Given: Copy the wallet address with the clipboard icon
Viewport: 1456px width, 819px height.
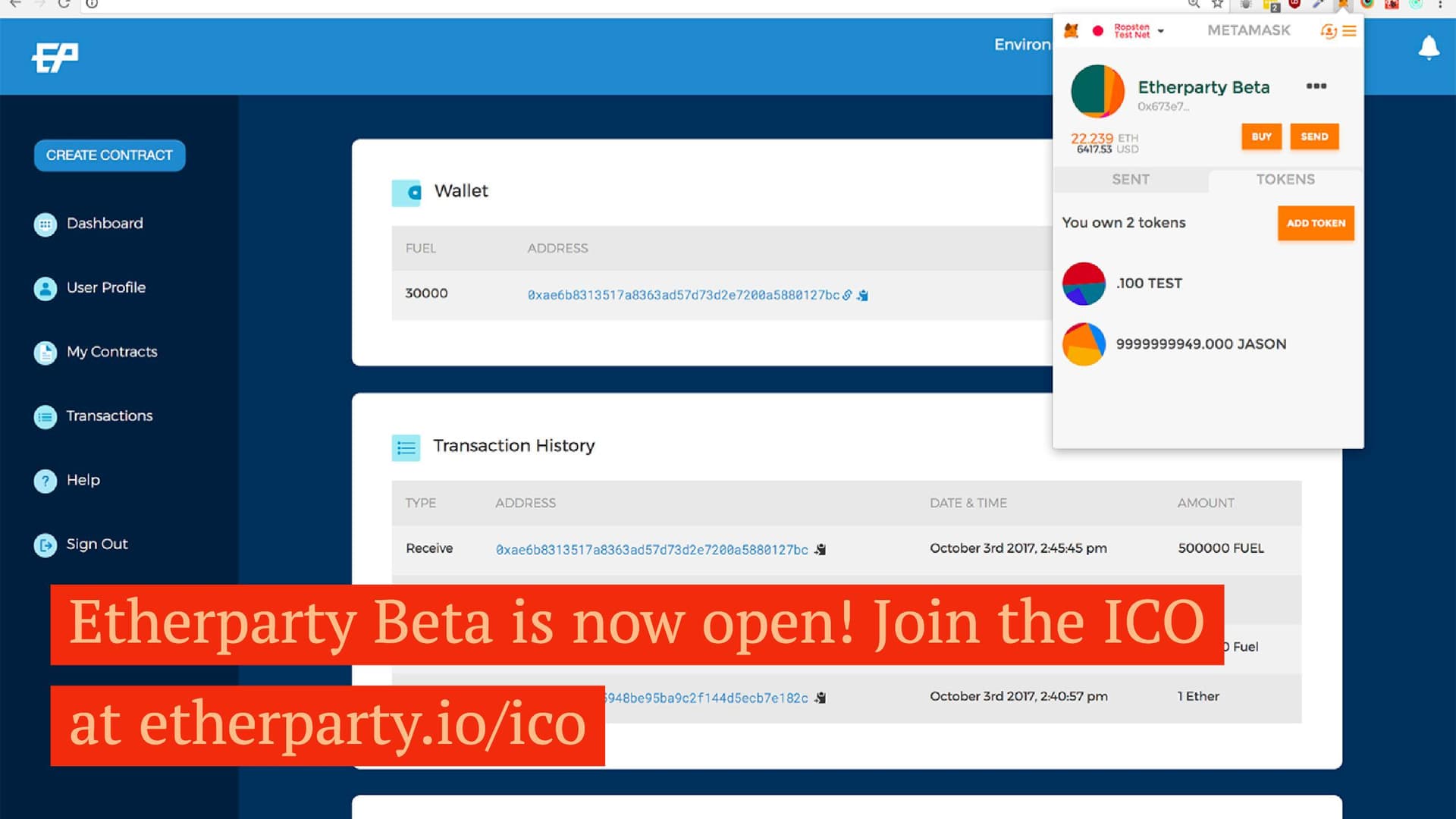Looking at the screenshot, I should point(863,295).
